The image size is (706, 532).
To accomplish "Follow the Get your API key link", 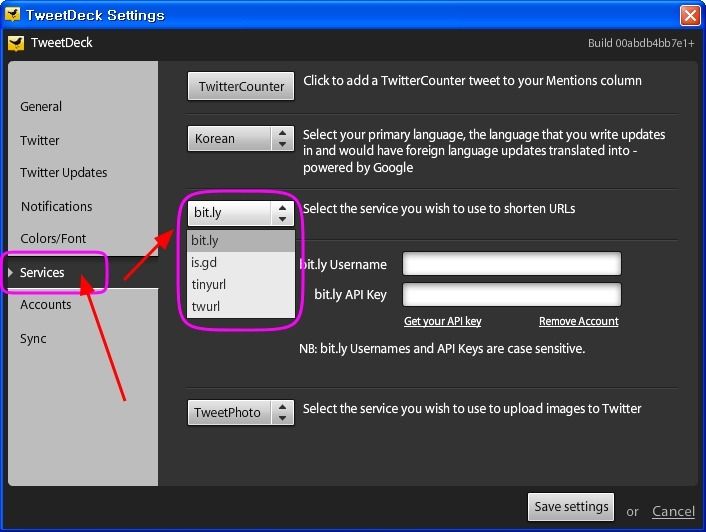I will (443, 321).
